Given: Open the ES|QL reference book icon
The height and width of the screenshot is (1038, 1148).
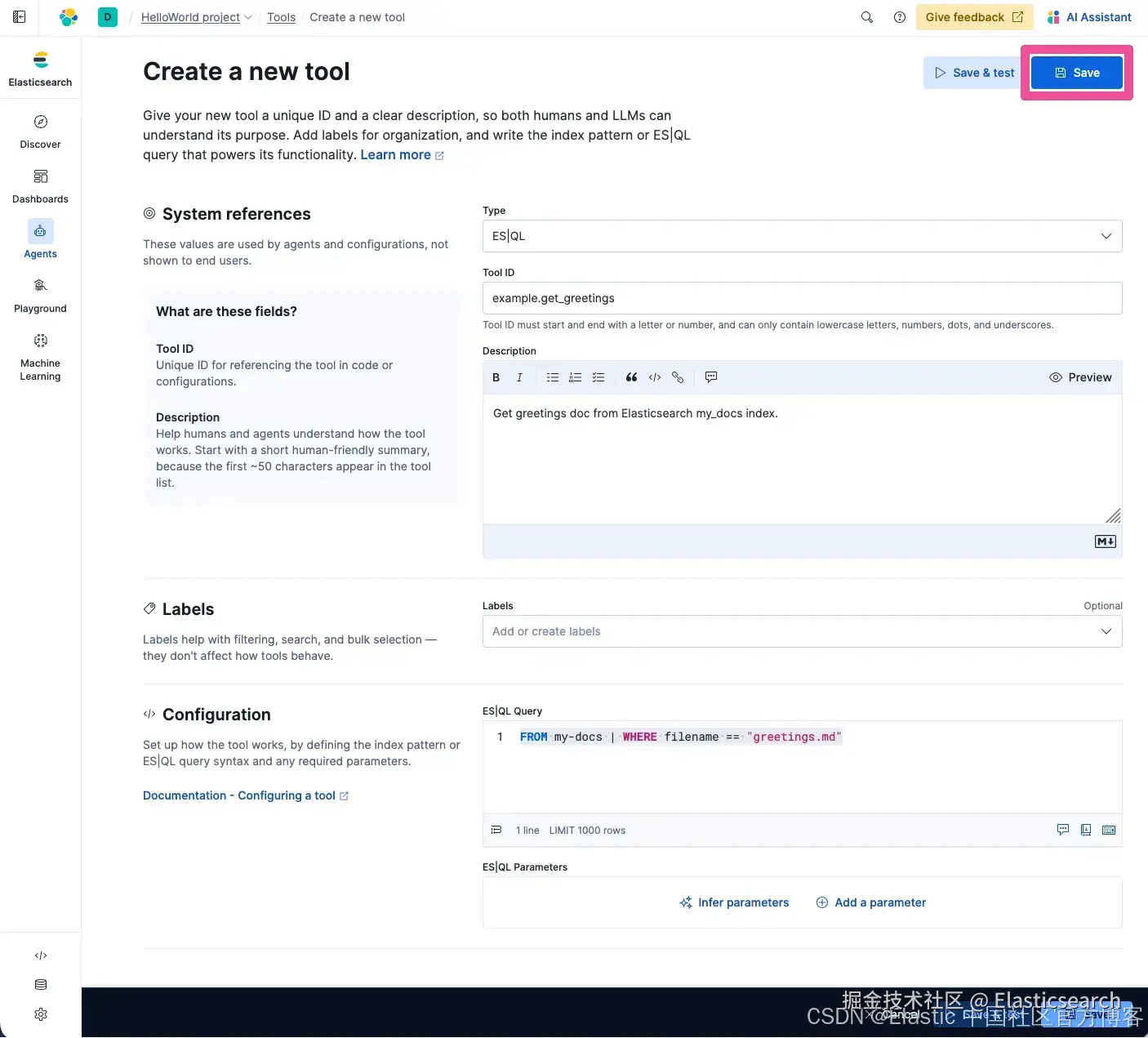Looking at the screenshot, I should [x=1086, y=831].
